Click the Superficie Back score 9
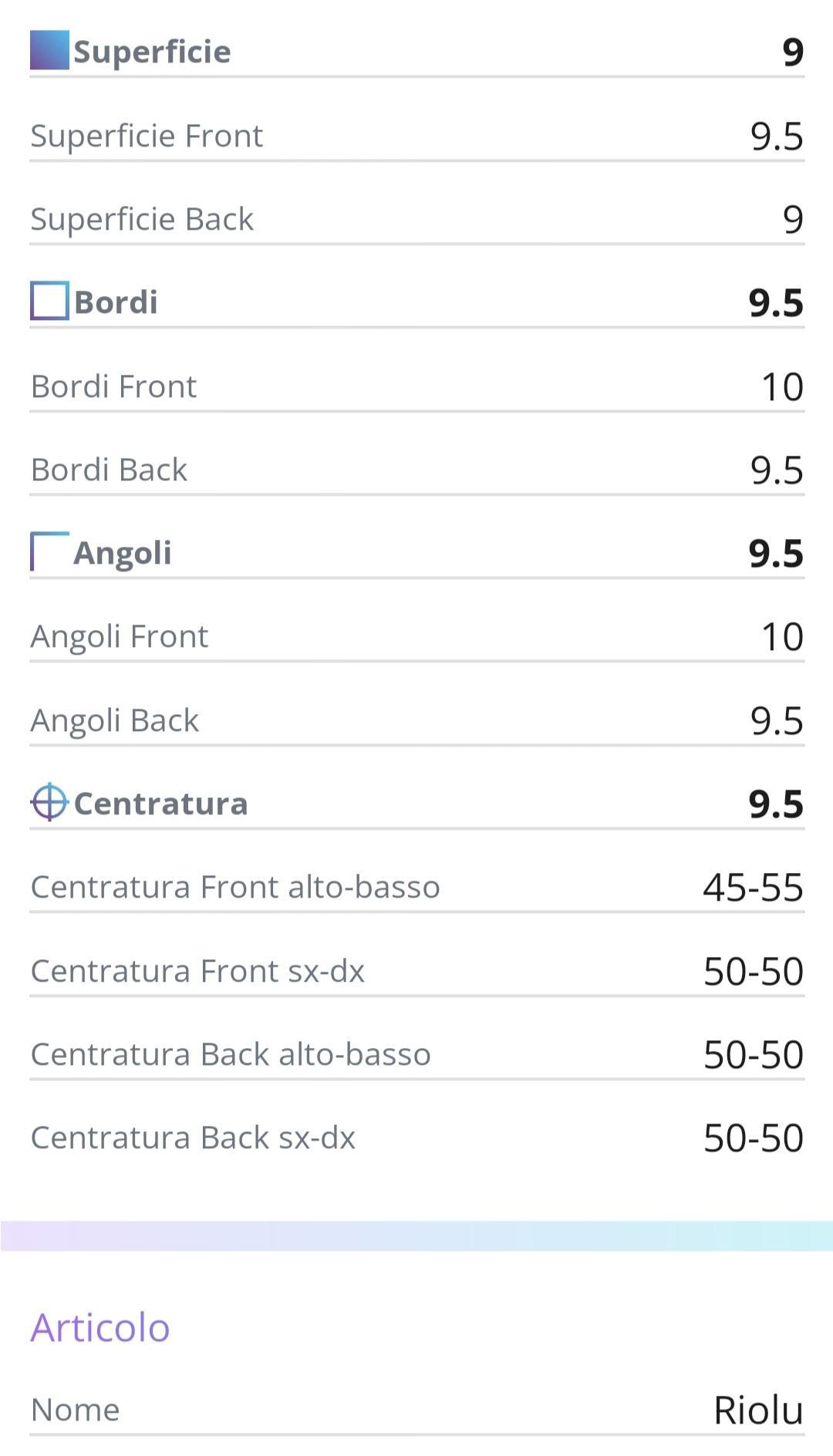Screen dimensions: 833x1456 pyautogui.click(x=794, y=220)
